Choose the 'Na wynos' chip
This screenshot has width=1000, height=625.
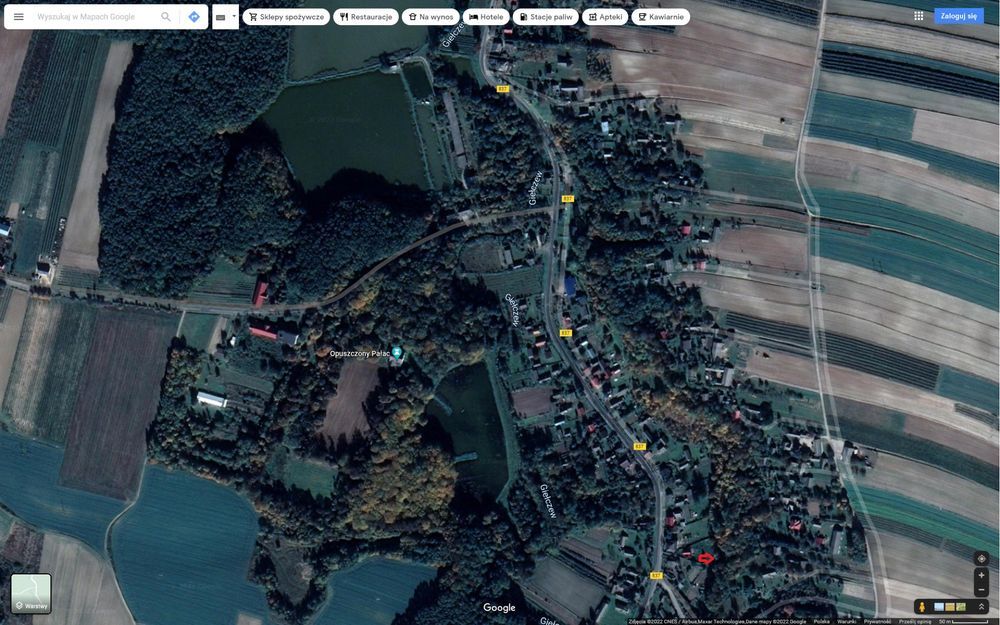(x=430, y=17)
